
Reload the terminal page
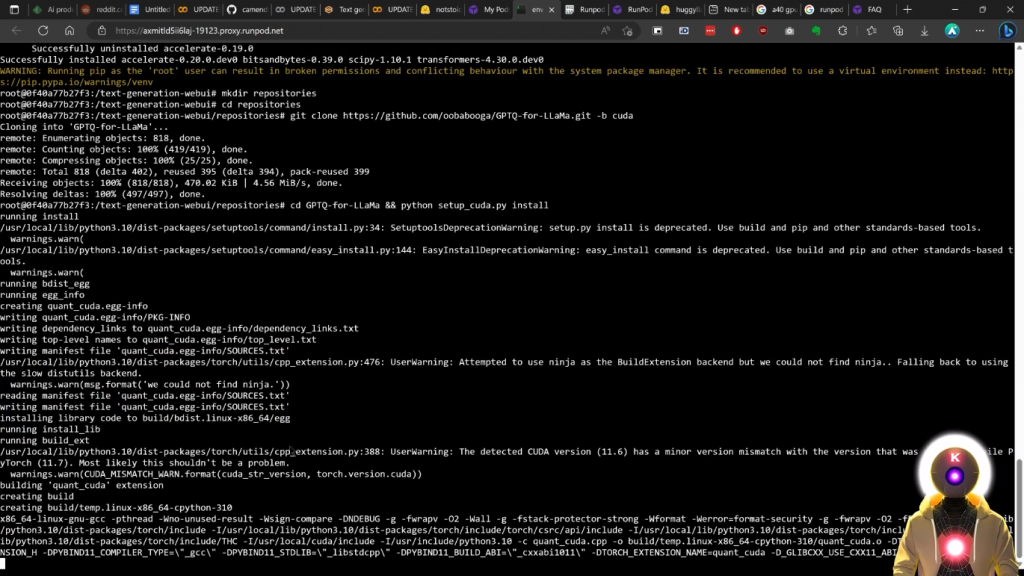click(x=43, y=31)
